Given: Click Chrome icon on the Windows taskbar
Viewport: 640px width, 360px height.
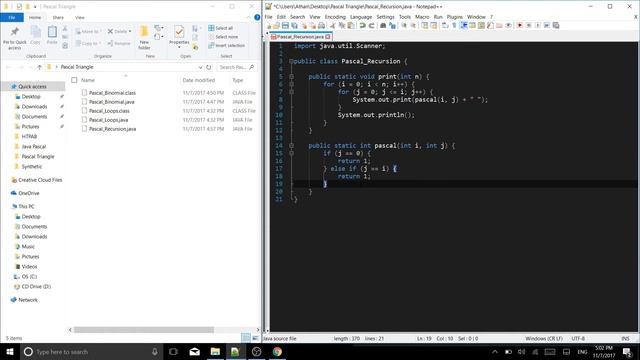Looking at the screenshot, I should coord(277,351).
